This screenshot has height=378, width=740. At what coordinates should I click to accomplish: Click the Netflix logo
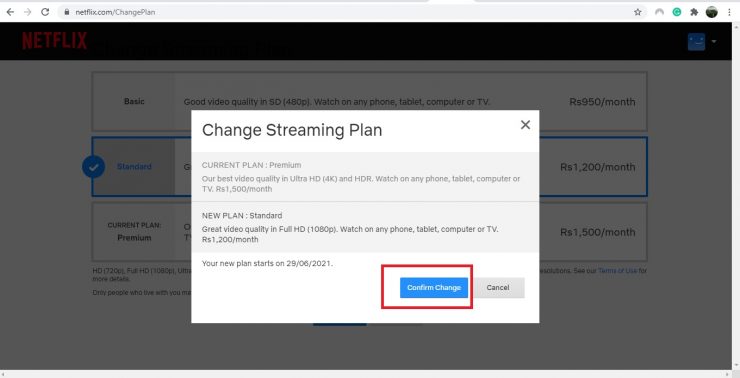click(54, 41)
